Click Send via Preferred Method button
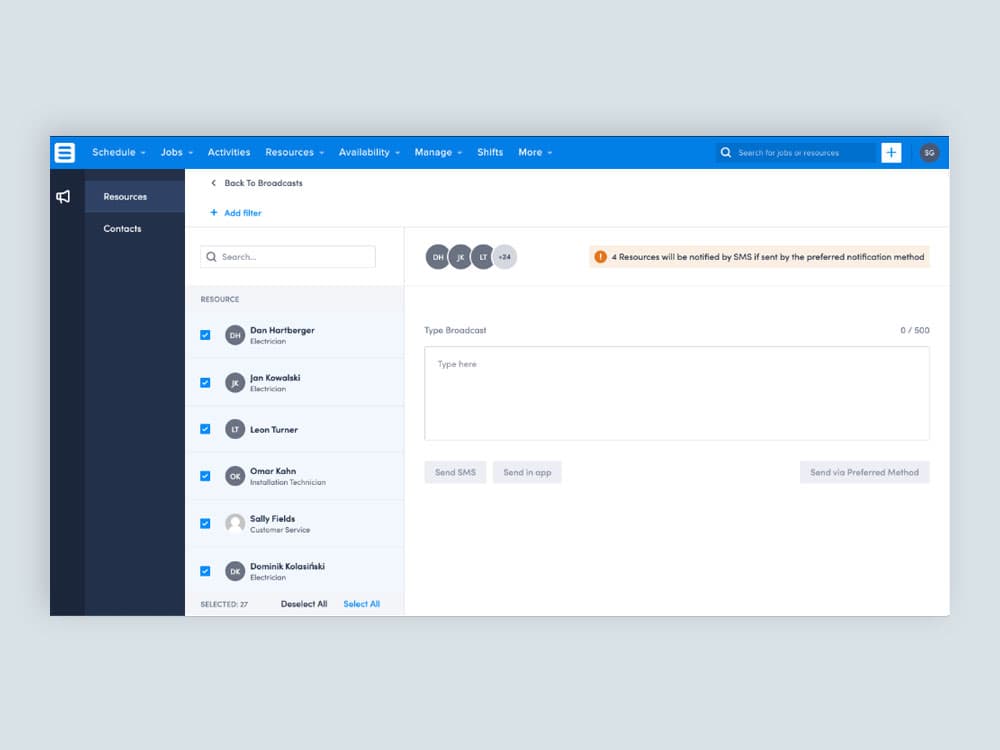 point(864,473)
